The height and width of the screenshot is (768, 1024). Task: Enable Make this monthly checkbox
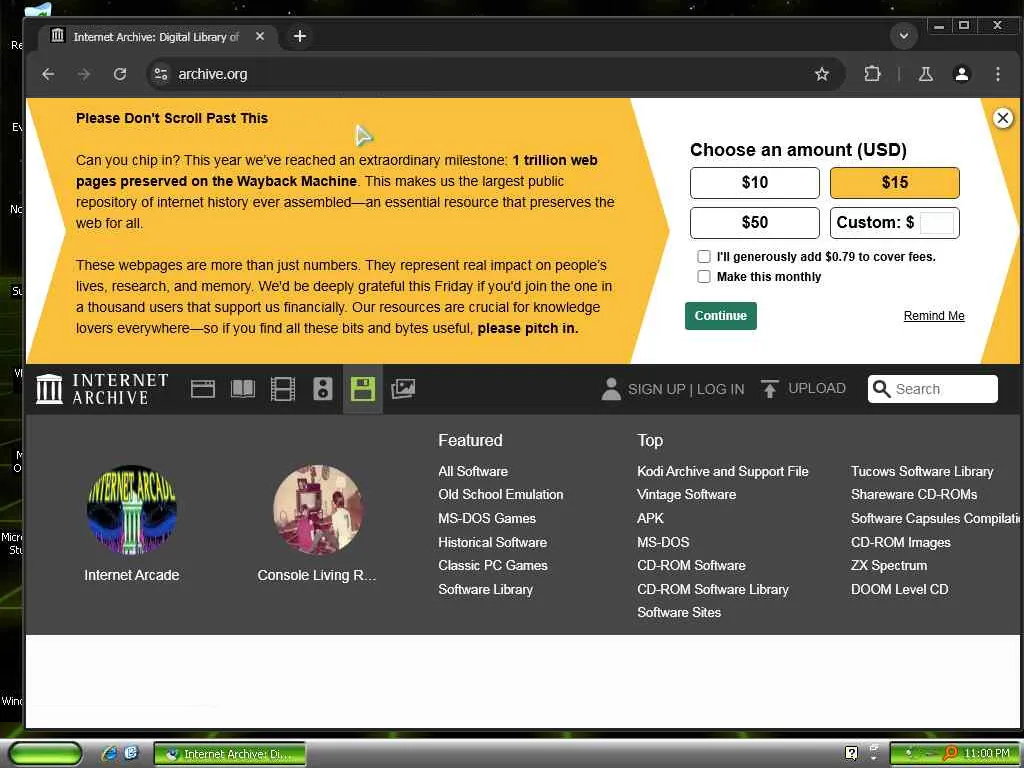[x=704, y=277]
